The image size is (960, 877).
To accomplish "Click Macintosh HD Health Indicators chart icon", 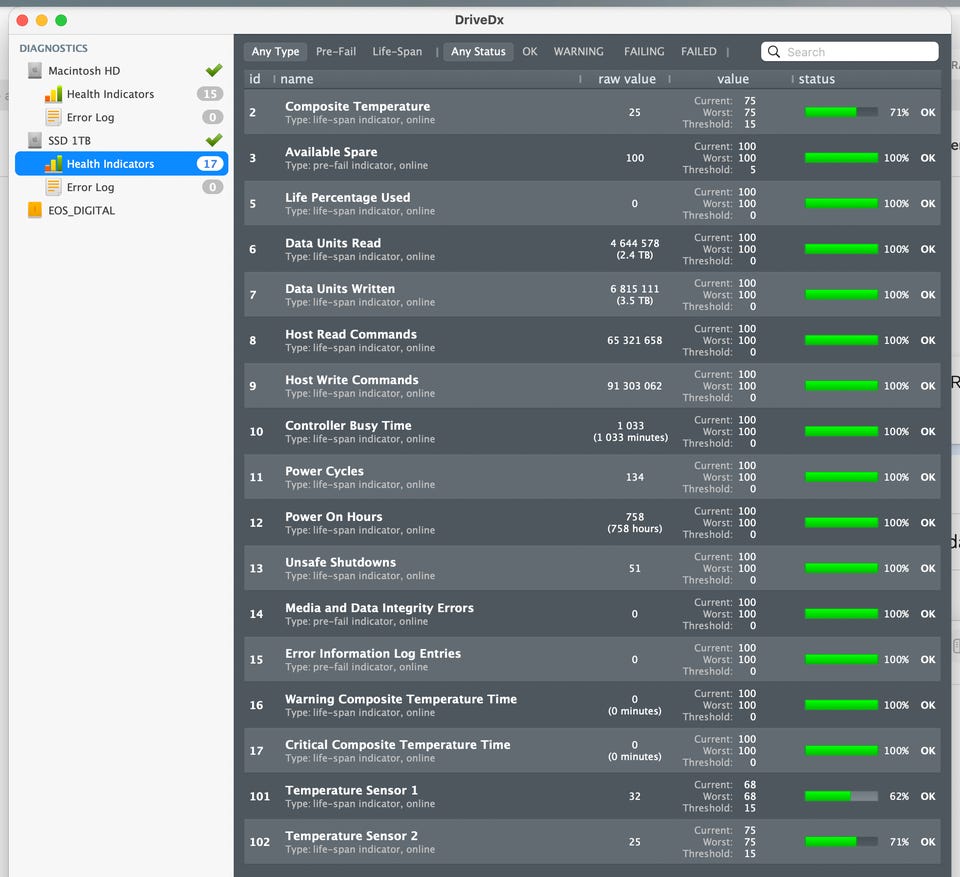I will (x=54, y=94).
